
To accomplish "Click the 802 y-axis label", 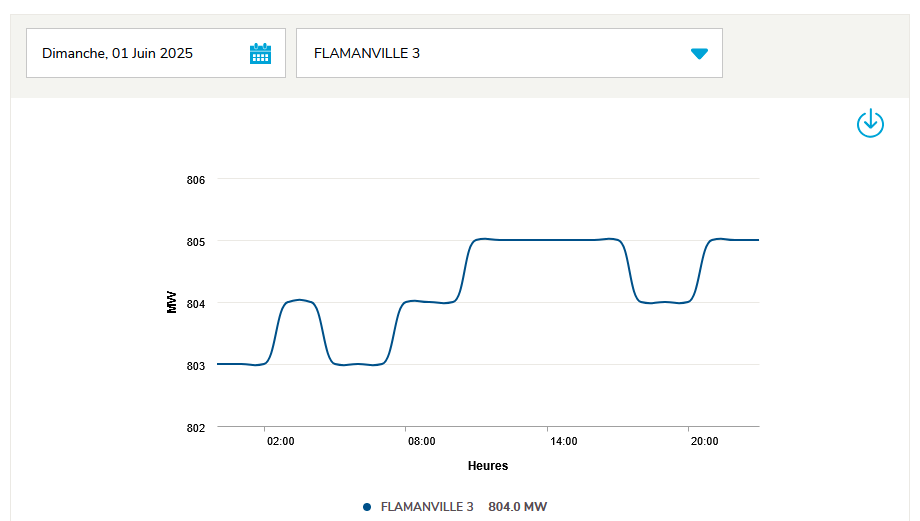I will click(195, 428).
